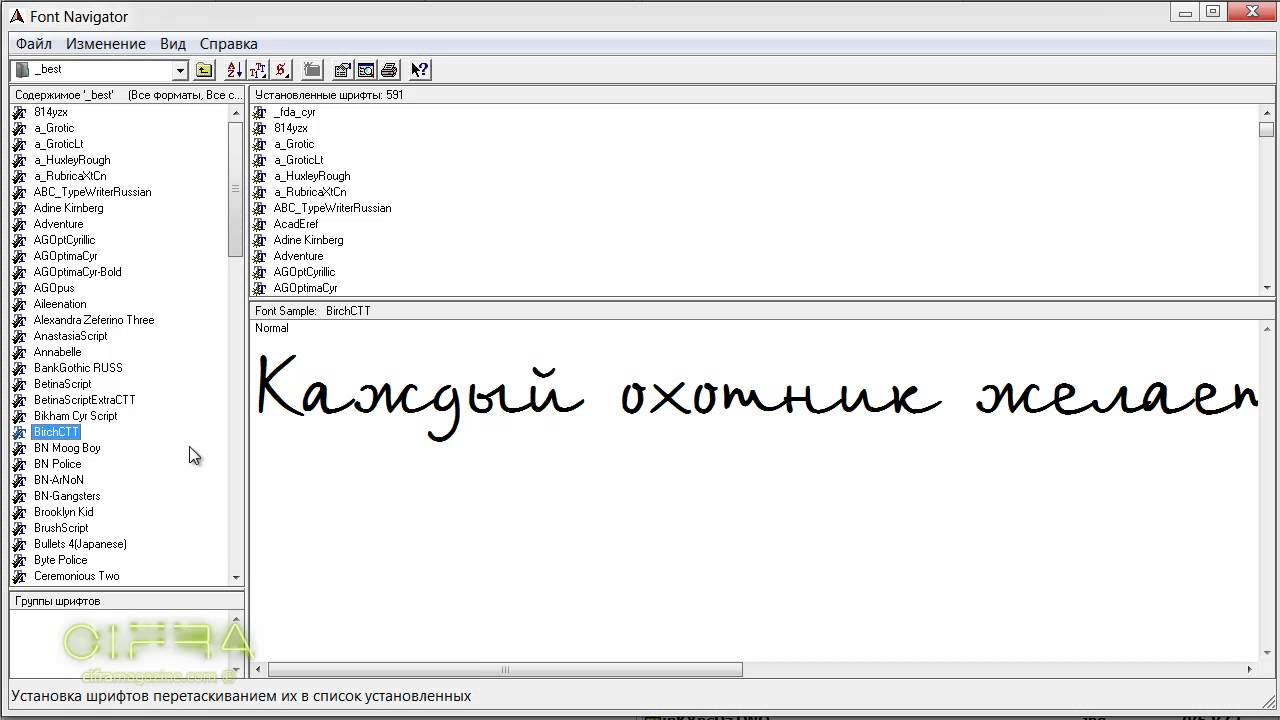The image size is (1280, 720).
Task: Select AGOpus font
Action: coord(54,288)
